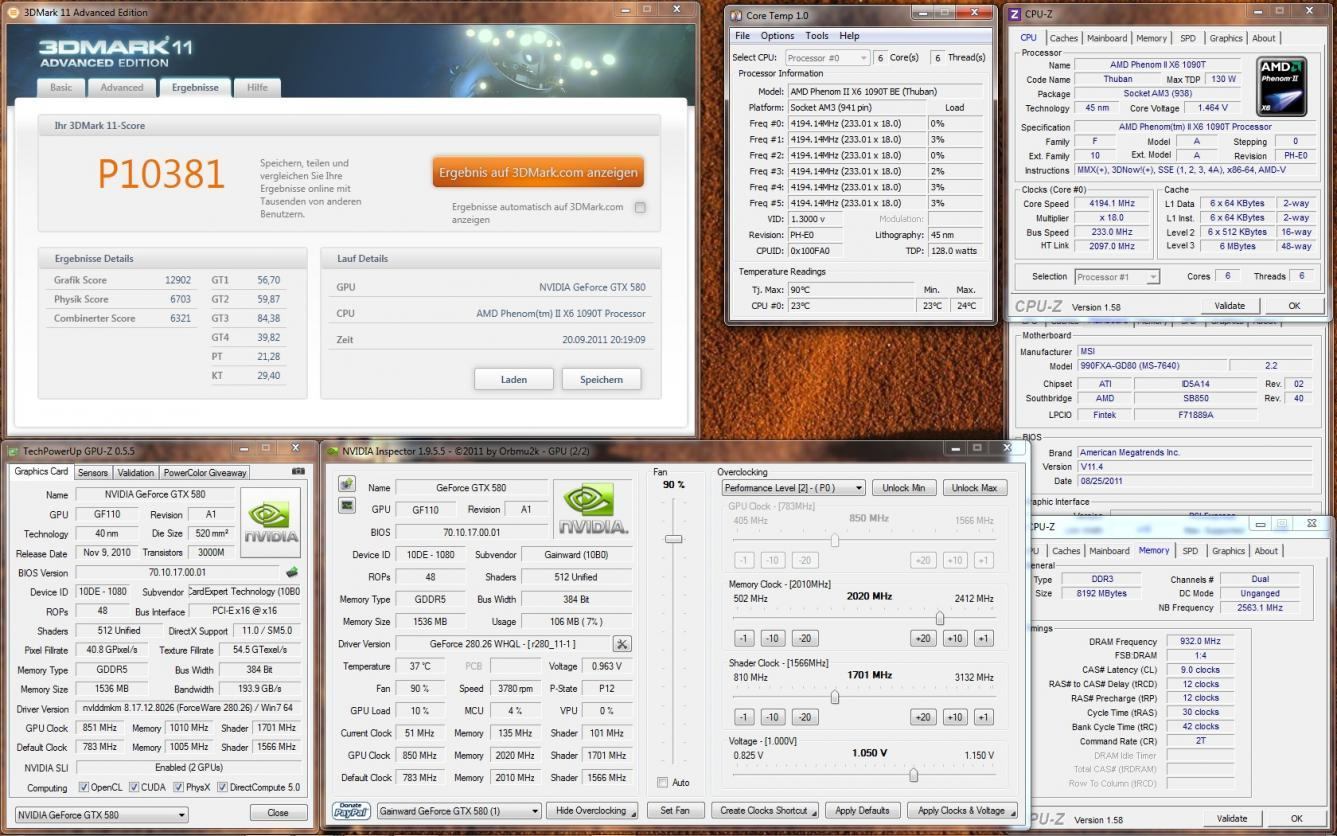This screenshot has height=836, width=1337.
Task: Open Graphics tab in CPU-Z processor window
Action: click(1226, 38)
